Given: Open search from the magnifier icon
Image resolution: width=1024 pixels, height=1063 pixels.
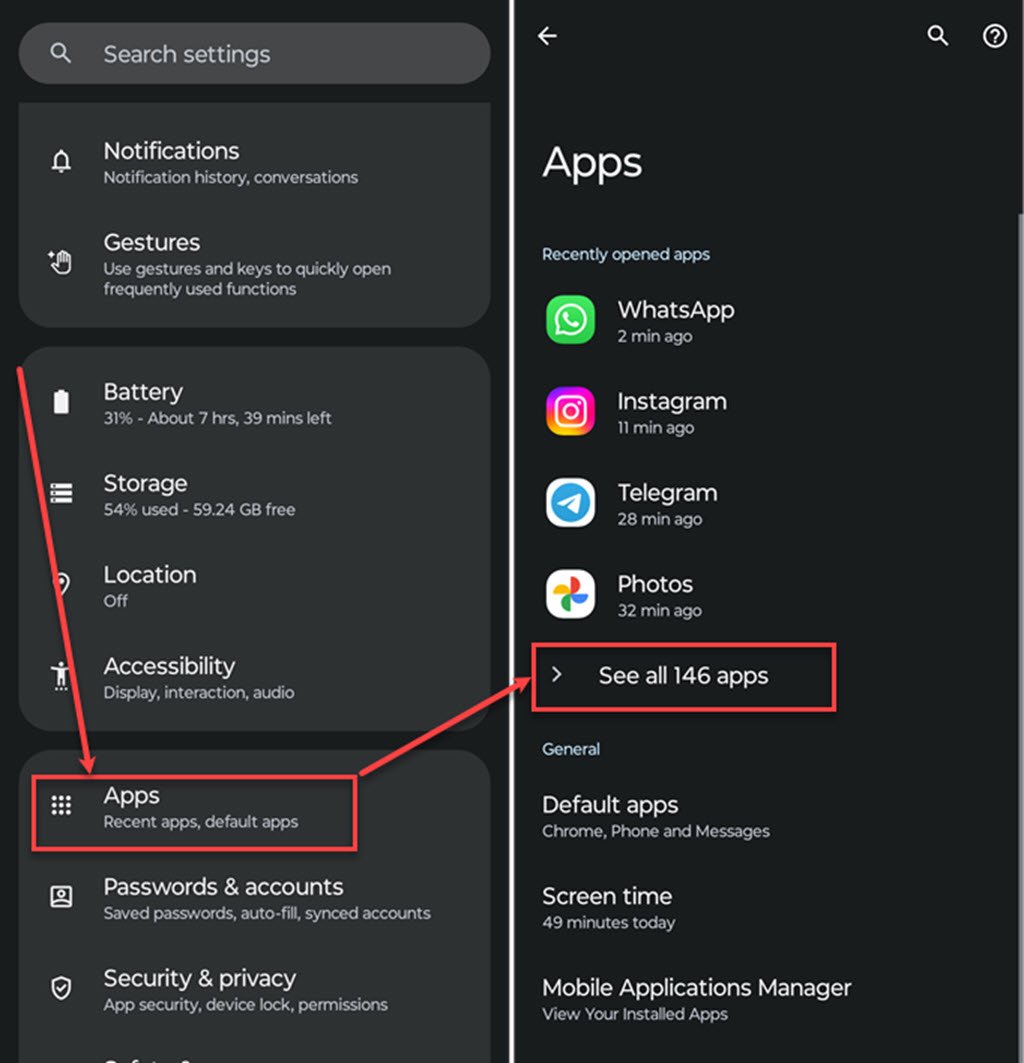Looking at the screenshot, I should (x=937, y=35).
